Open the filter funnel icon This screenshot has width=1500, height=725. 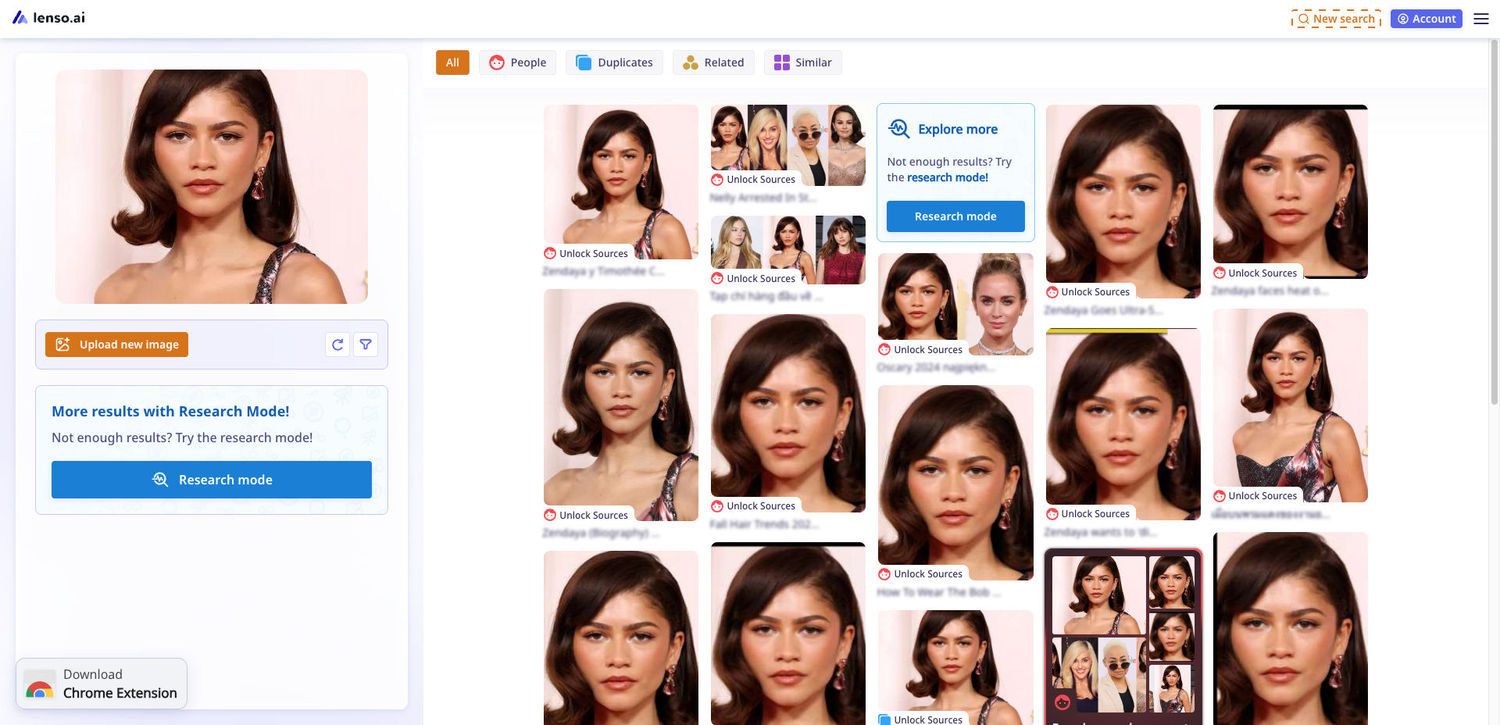(366, 344)
